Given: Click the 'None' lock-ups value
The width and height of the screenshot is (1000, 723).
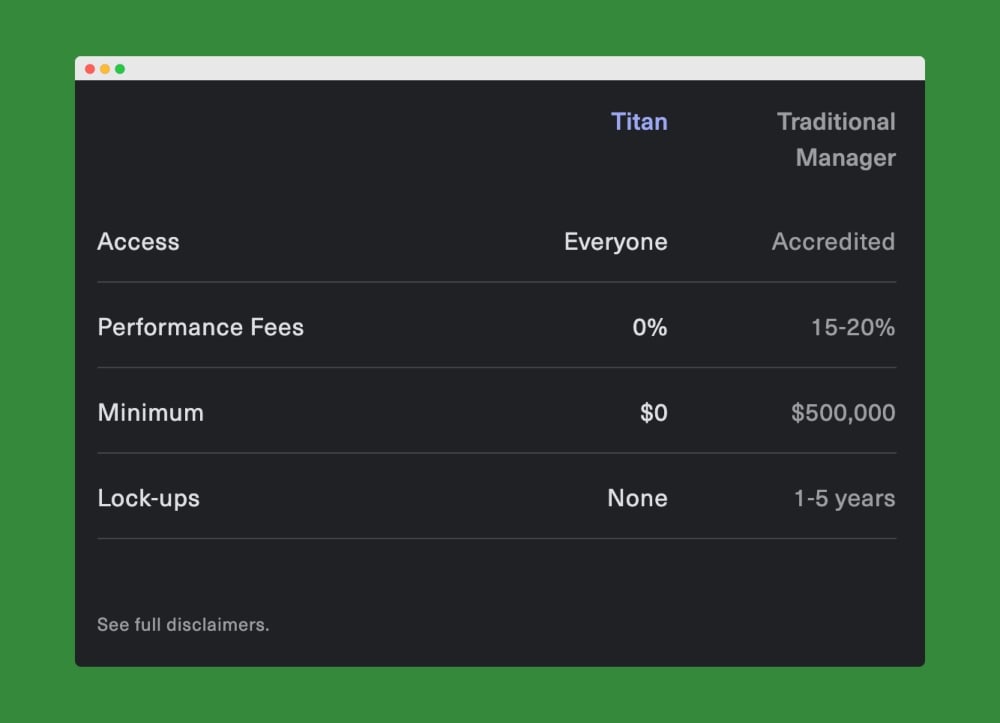Looking at the screenshot, I should click(637, 498).
